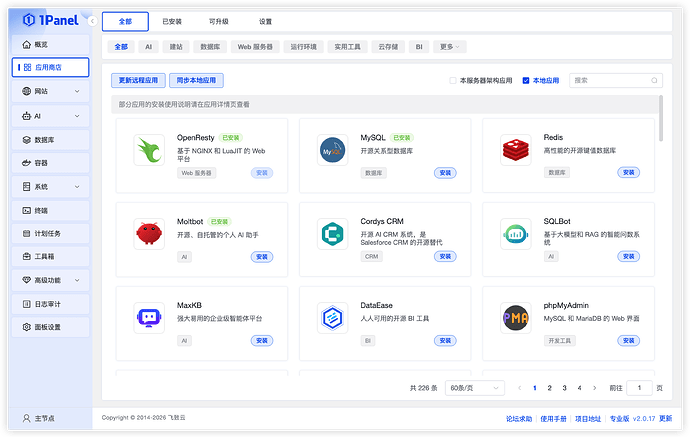Uncheck the 本地应用 checkbox

[x=526, y=80]
